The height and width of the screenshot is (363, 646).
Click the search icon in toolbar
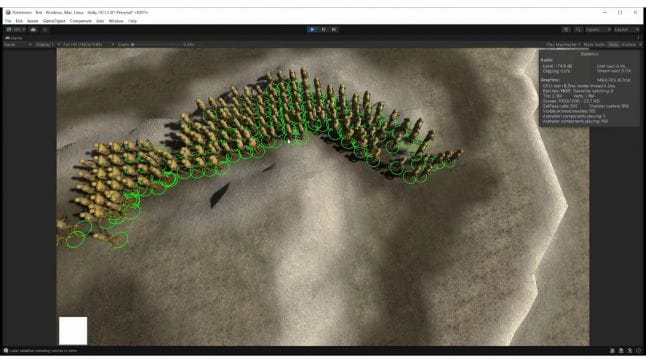[578, 29]
